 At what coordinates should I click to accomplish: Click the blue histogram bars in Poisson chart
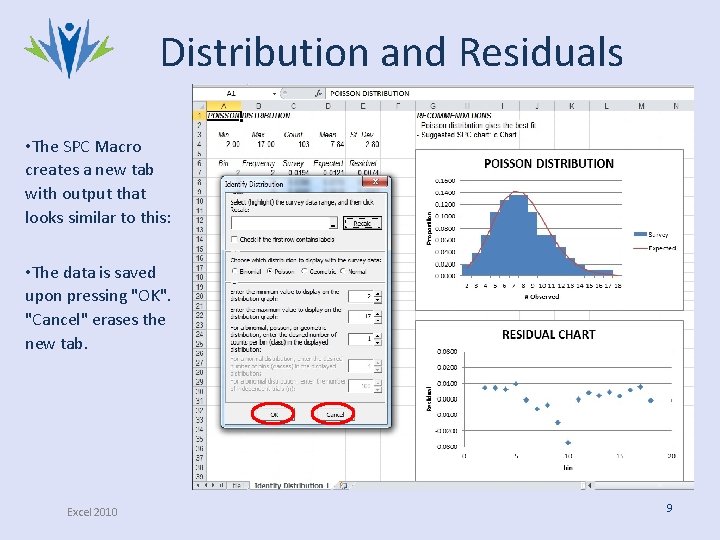click(519, 239)
